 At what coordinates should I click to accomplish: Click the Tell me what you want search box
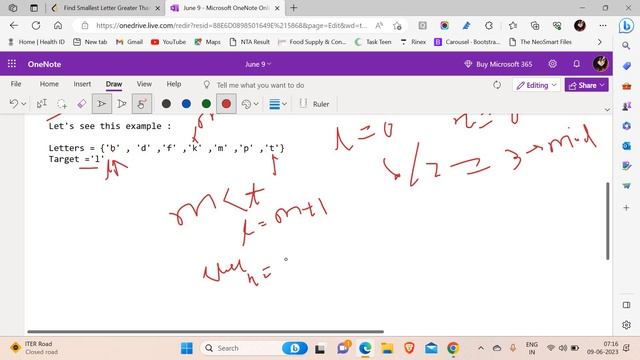260,85
